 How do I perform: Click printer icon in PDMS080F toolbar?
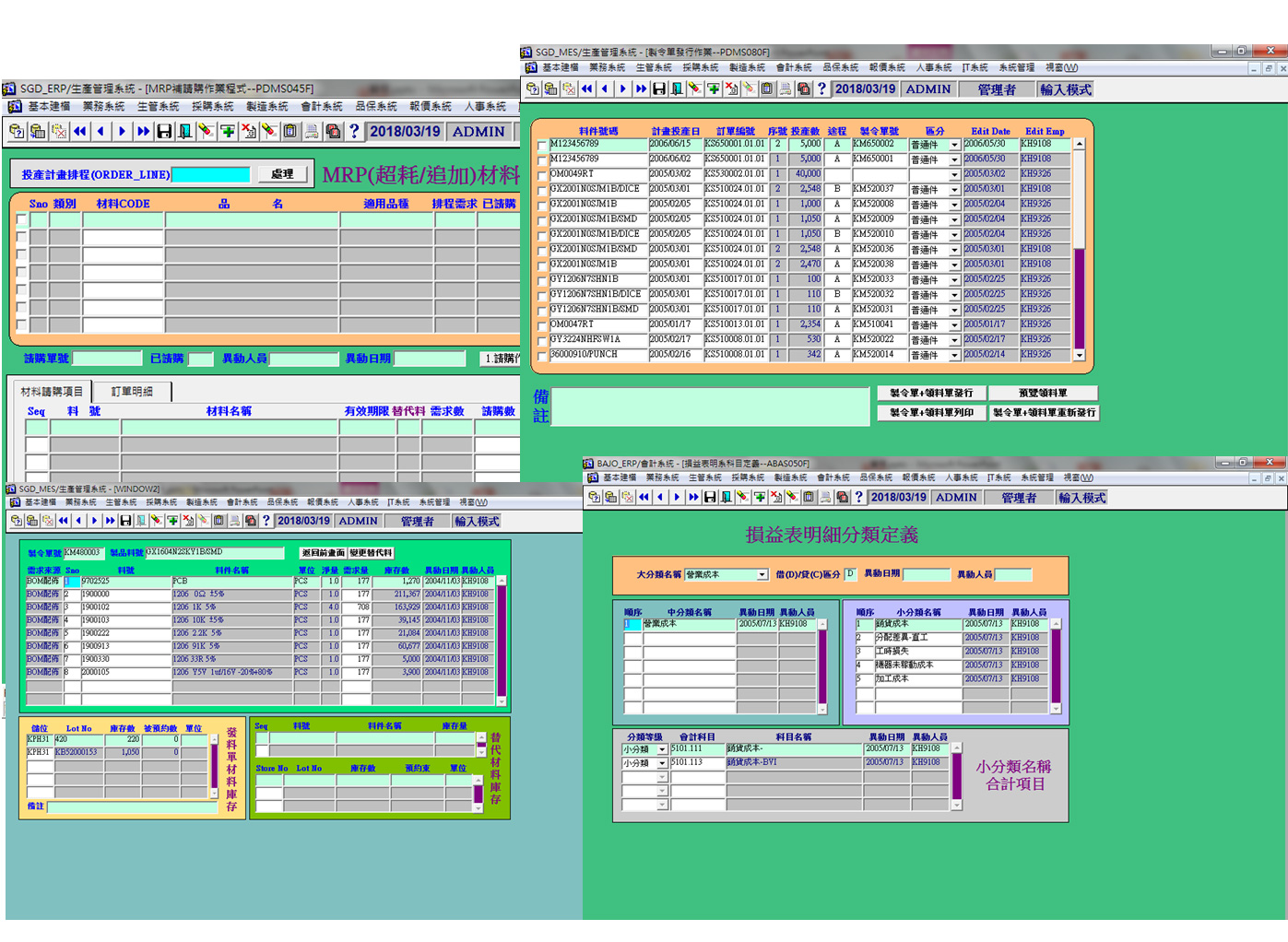[x=785, y=89]
